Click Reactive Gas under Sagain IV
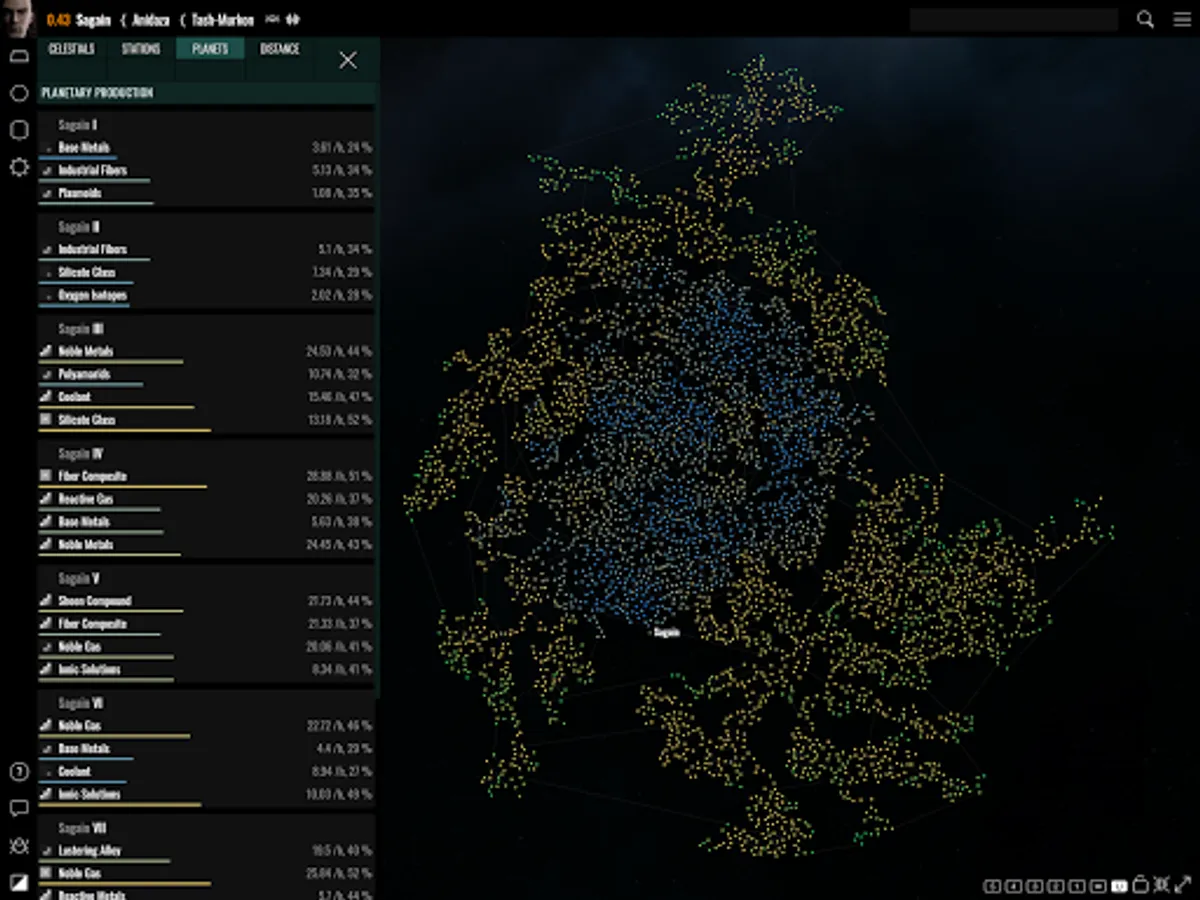This screenshot has width=1200, height=900. tap(86, 499)
